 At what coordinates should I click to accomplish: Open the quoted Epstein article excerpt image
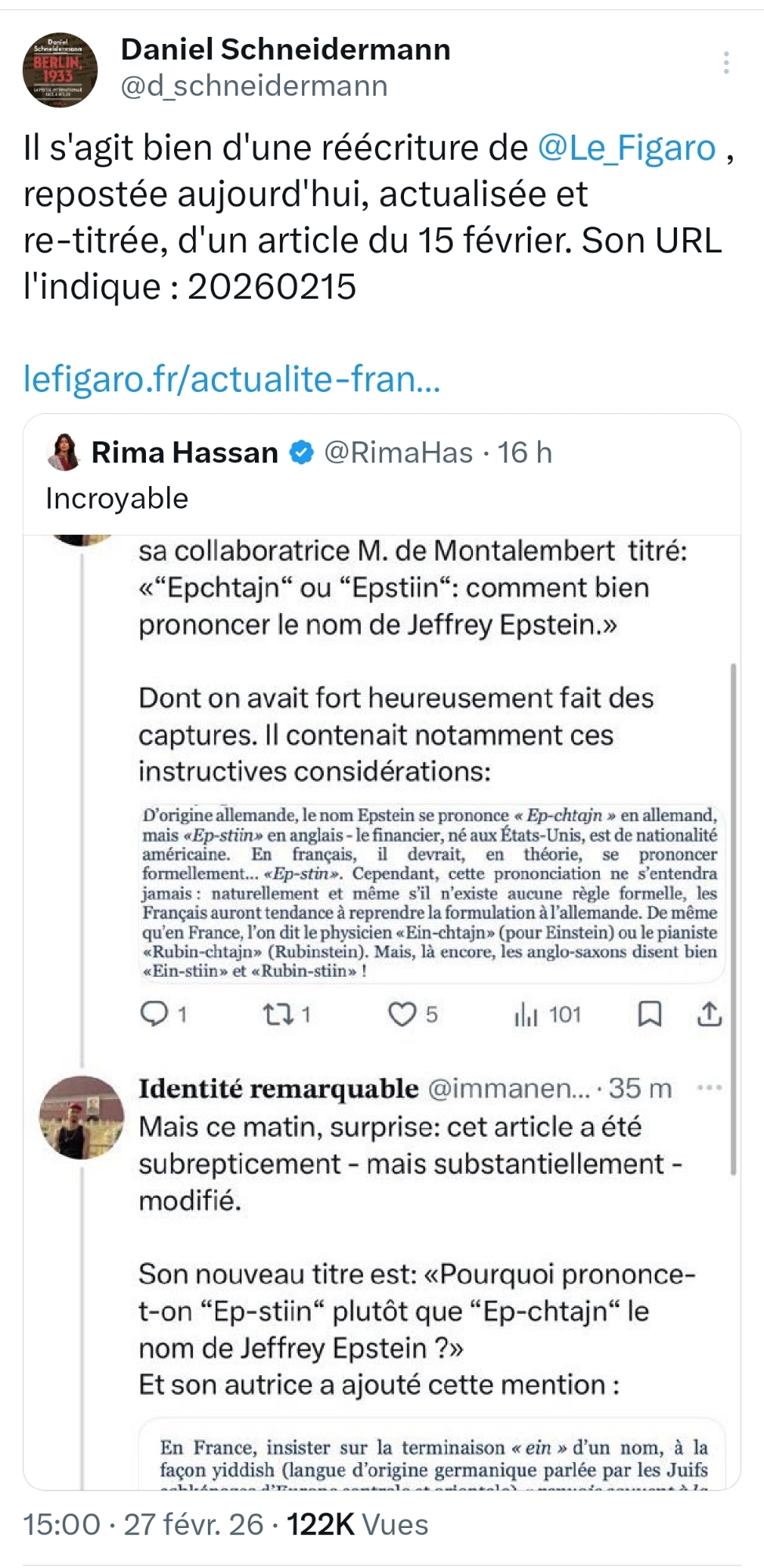pos(429,892)
